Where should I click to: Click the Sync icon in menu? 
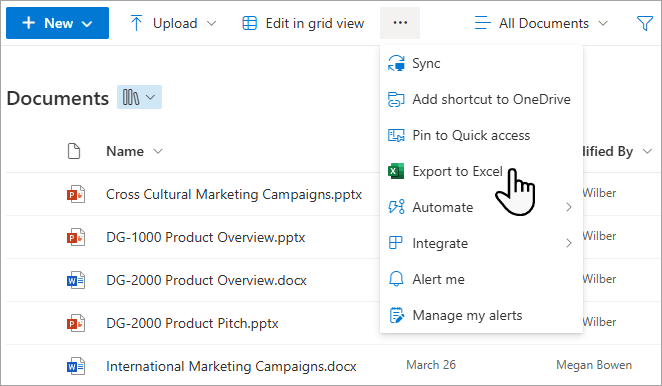396,63
